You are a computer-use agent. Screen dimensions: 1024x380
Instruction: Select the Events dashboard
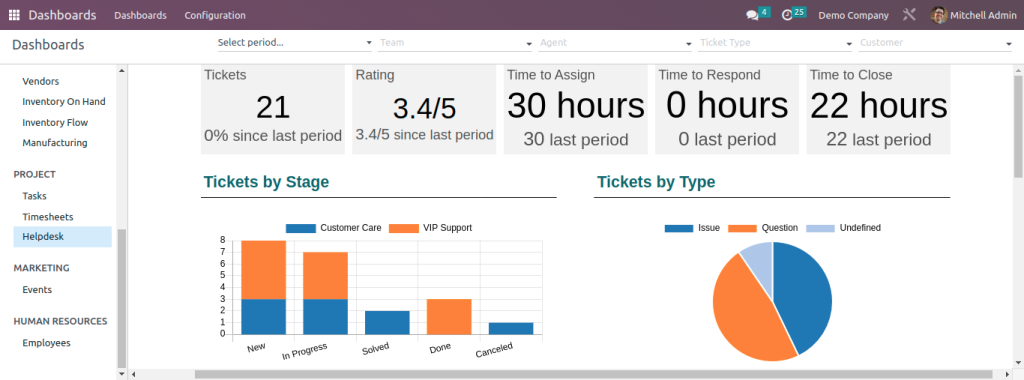point(37,290)
